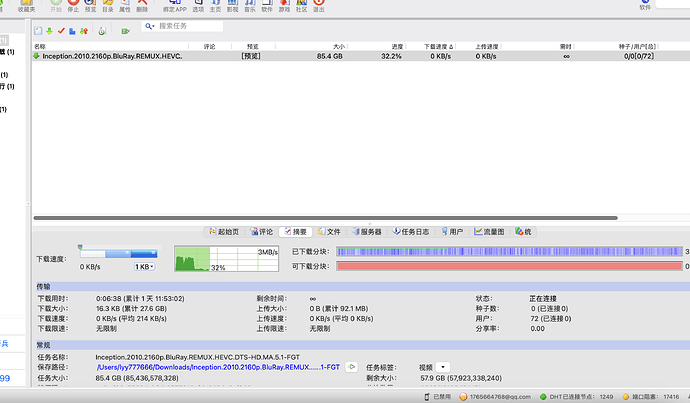Open the 任务标签 视频 tag dropdown
690x403 pixels.
tap(443, 367)
